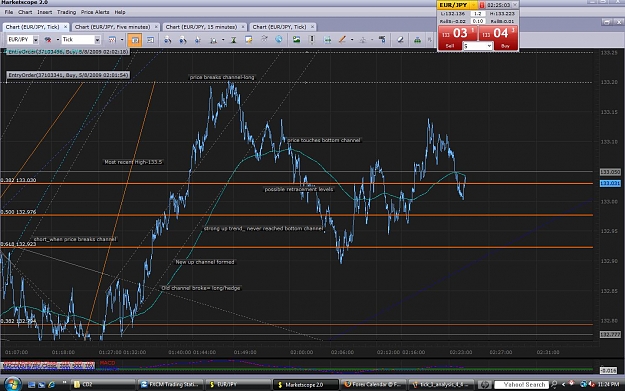Open the amount dropdown between Sell and Buy

[489, 46]
